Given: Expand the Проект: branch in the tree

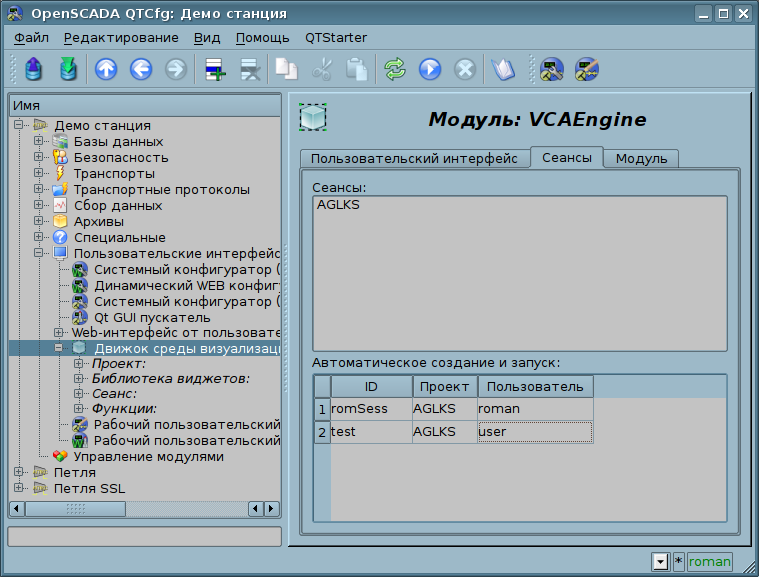Looking at the screenshot, I should click(79, 364).
